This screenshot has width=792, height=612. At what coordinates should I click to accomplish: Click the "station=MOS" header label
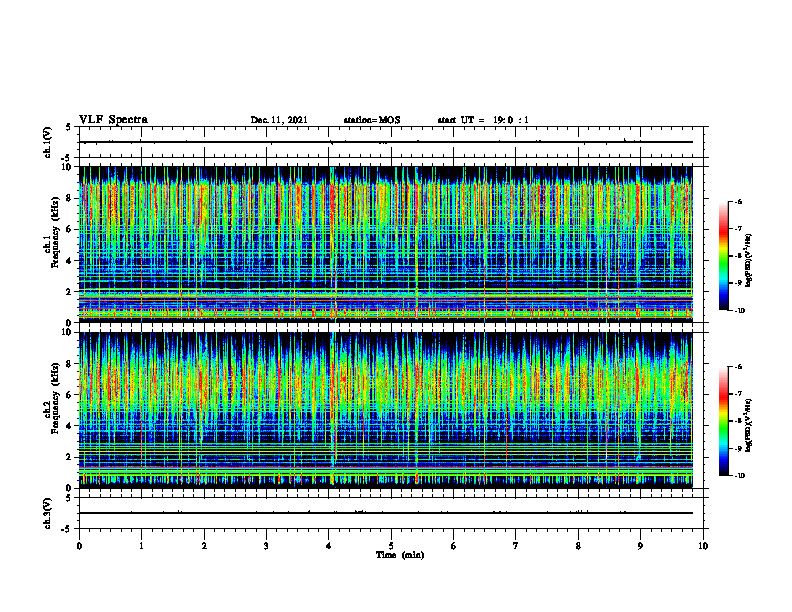point(372,120)
